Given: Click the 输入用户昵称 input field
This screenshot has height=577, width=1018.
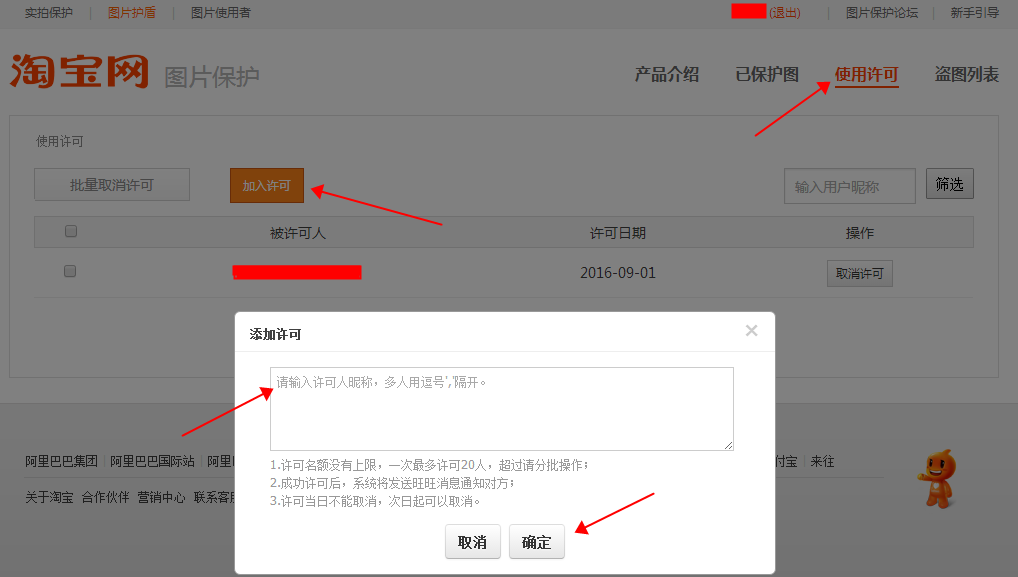Looking at the screenshot, I should (848, 185).
